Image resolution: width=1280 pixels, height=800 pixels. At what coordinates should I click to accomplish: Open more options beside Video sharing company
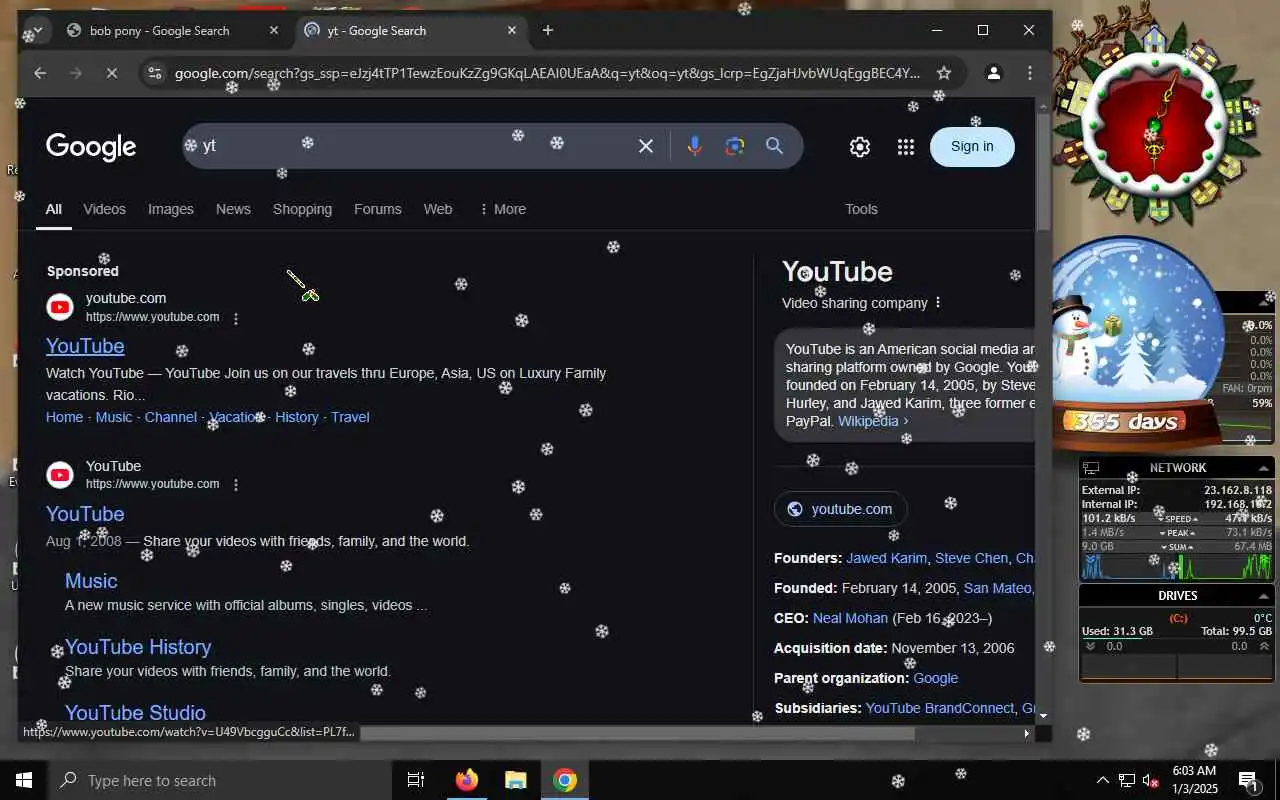point(937,303)
